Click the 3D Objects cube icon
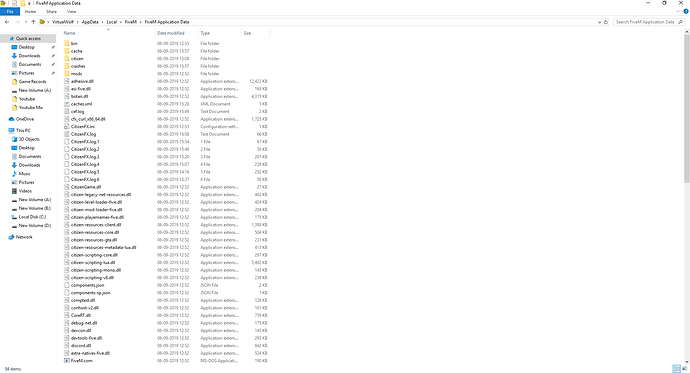Image resolution: width=690 pixels, height=373 pixels. 14,139
